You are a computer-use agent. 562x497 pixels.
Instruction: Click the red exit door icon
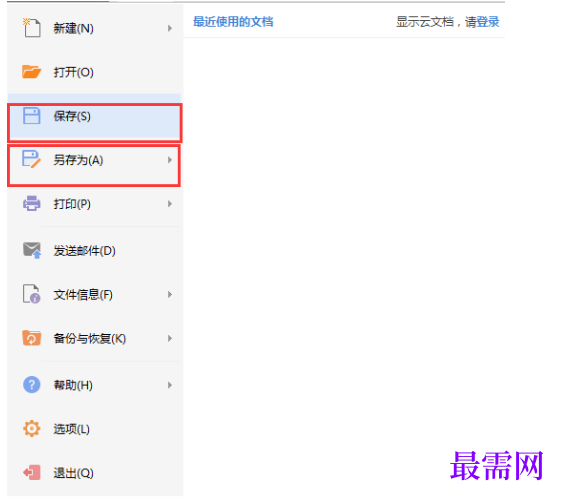pos(32,473)
